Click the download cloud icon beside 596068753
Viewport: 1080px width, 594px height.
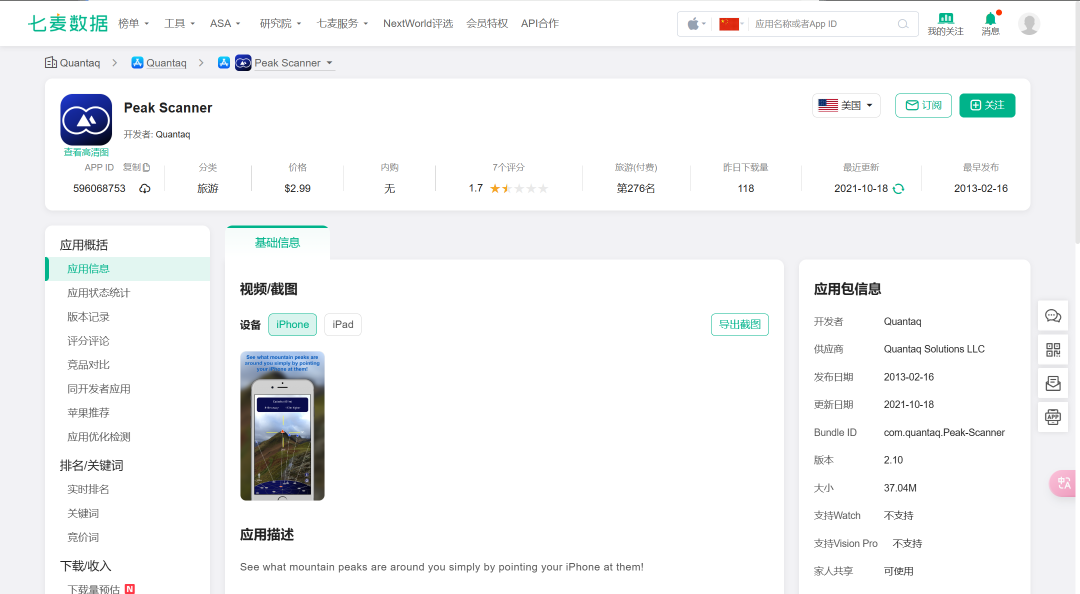(145, 189)
